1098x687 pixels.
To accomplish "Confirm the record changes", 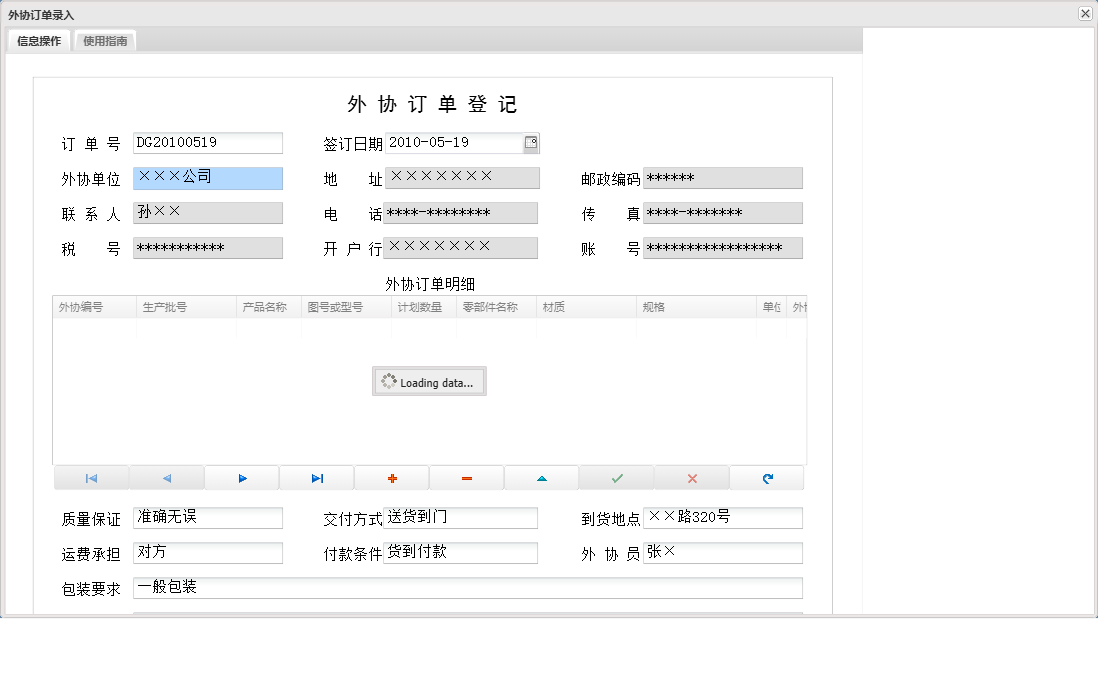I will click(616, 477).
